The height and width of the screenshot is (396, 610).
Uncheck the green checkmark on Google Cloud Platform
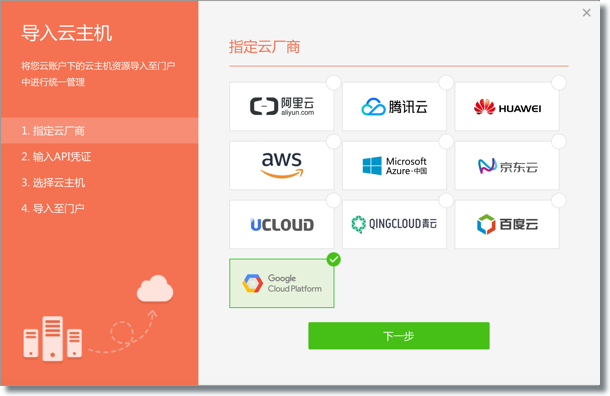(x=333, y=259)
